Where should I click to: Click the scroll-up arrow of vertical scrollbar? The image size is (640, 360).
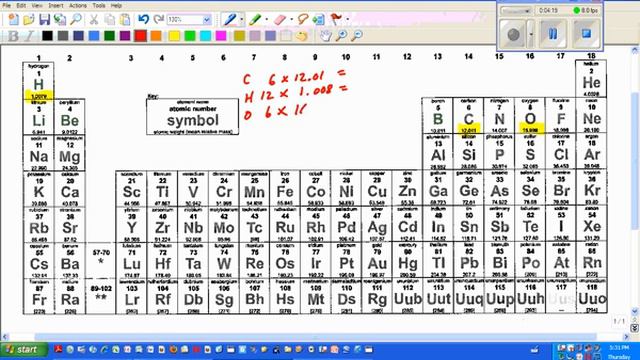[635, 51]
